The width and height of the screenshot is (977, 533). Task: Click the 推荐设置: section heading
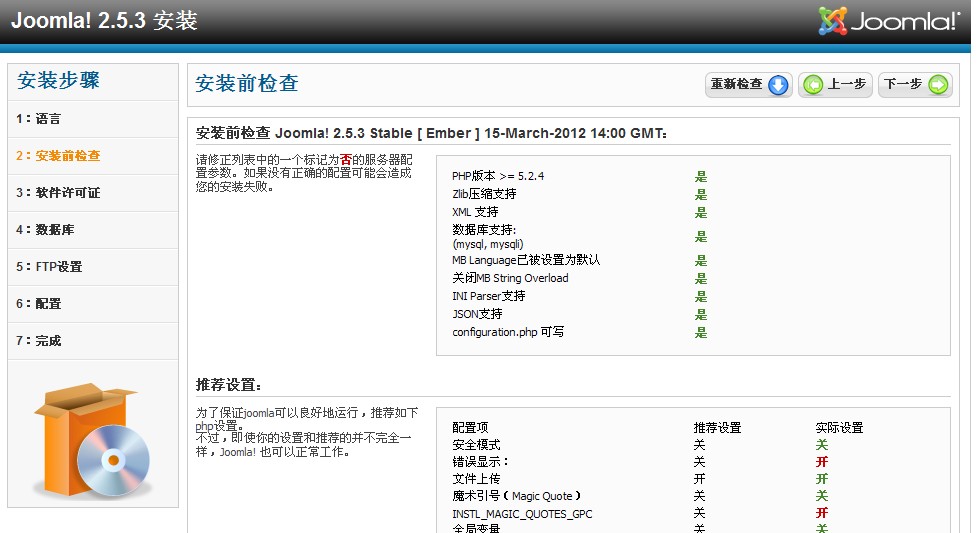click(x=229, y=385)
